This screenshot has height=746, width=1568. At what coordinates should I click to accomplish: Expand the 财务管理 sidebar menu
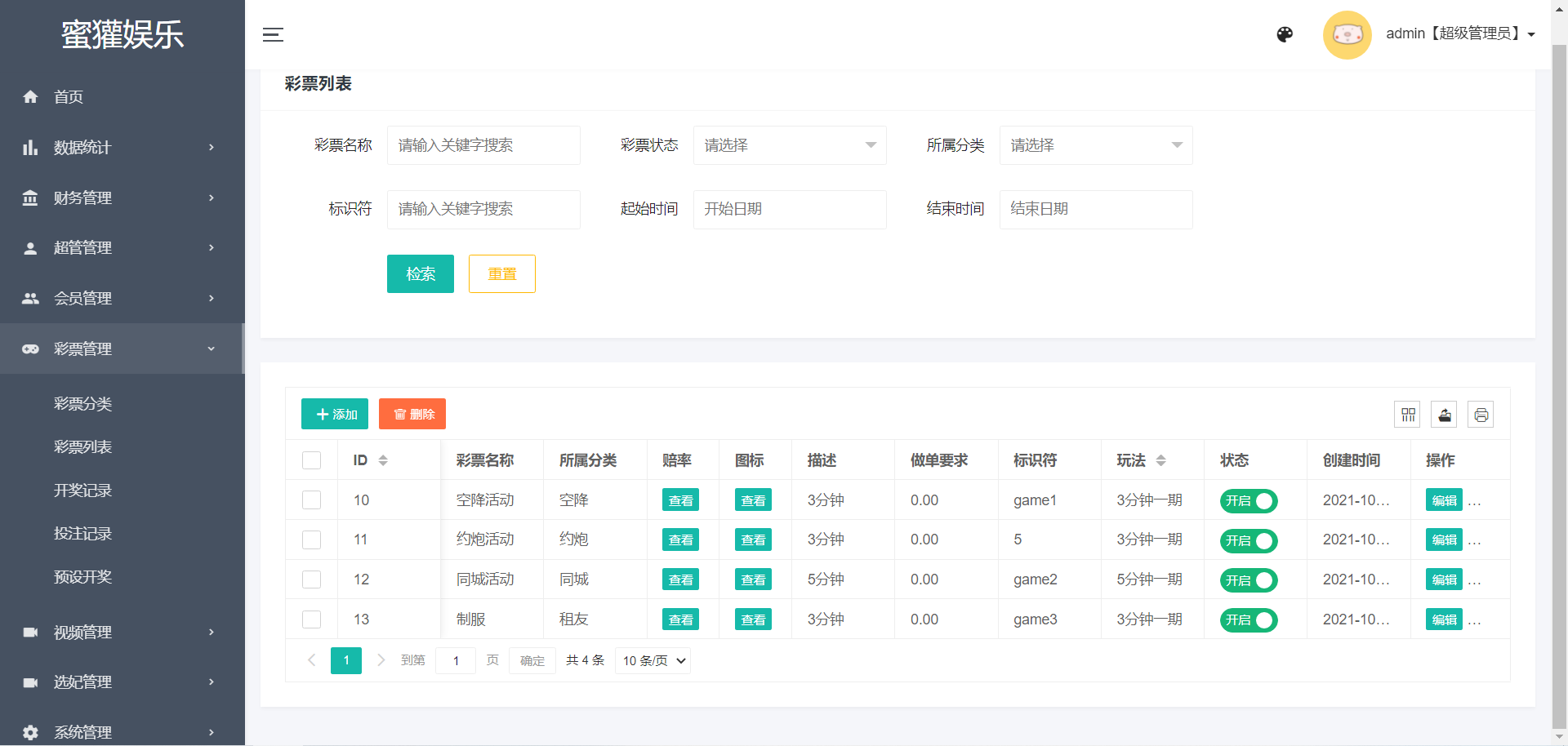121,198
